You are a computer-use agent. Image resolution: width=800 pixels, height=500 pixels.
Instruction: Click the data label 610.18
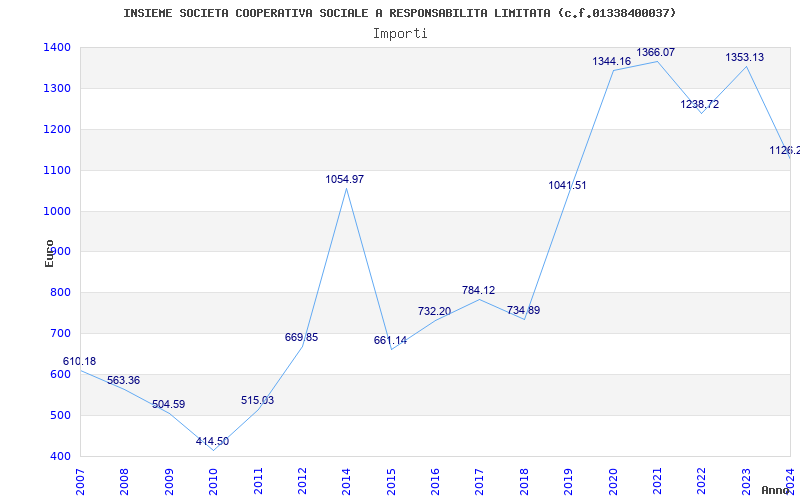point(79,361)
